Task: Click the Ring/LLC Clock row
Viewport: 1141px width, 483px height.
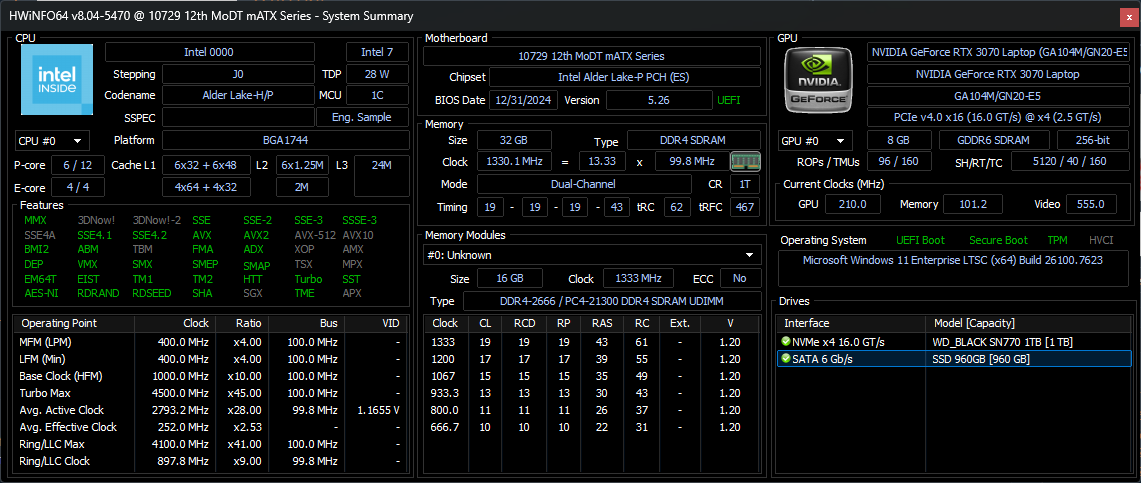Action: coord(211,461)
